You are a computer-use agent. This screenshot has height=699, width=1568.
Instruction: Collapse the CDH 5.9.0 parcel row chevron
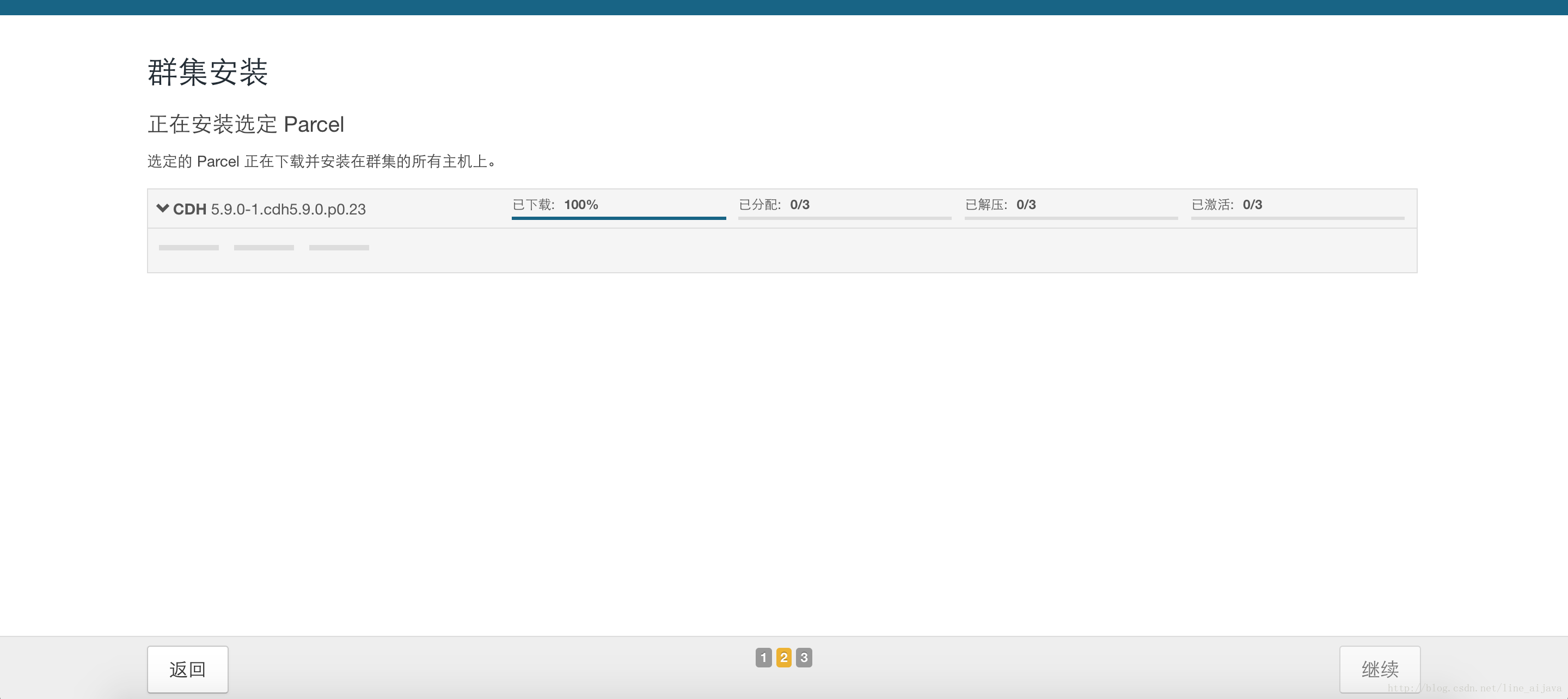point(163,209)
